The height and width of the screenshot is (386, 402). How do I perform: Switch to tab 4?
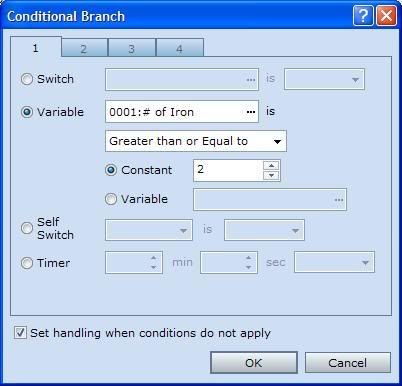pos(180,48)
